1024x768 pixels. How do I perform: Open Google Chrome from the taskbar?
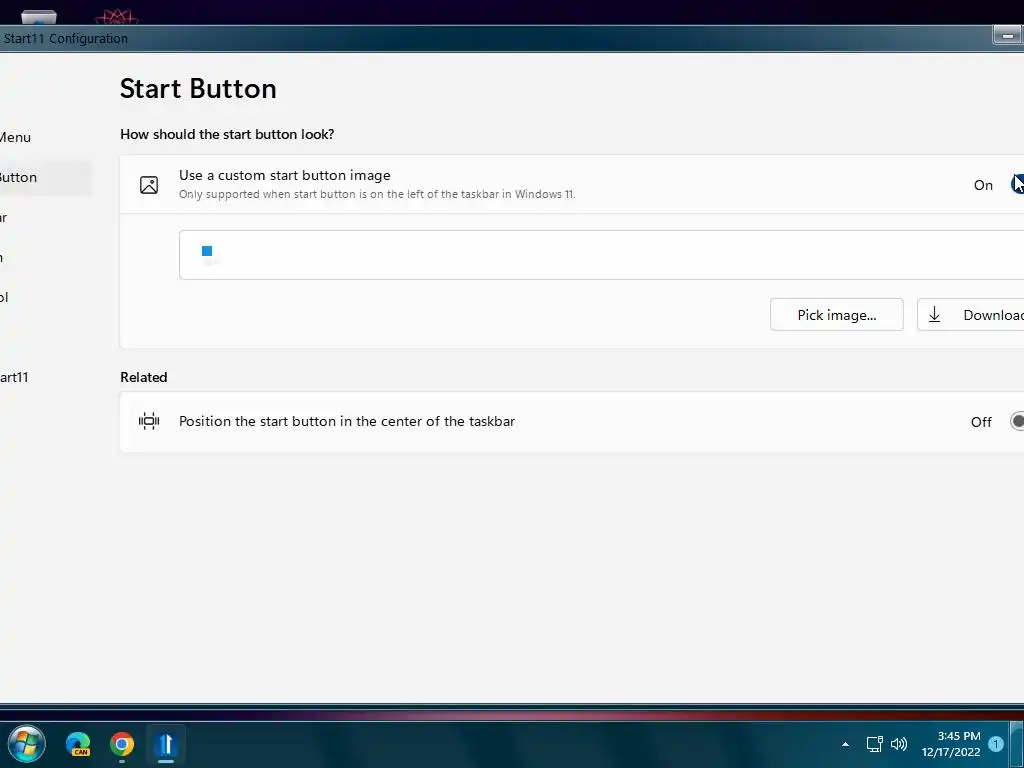[x=122, y=744]
